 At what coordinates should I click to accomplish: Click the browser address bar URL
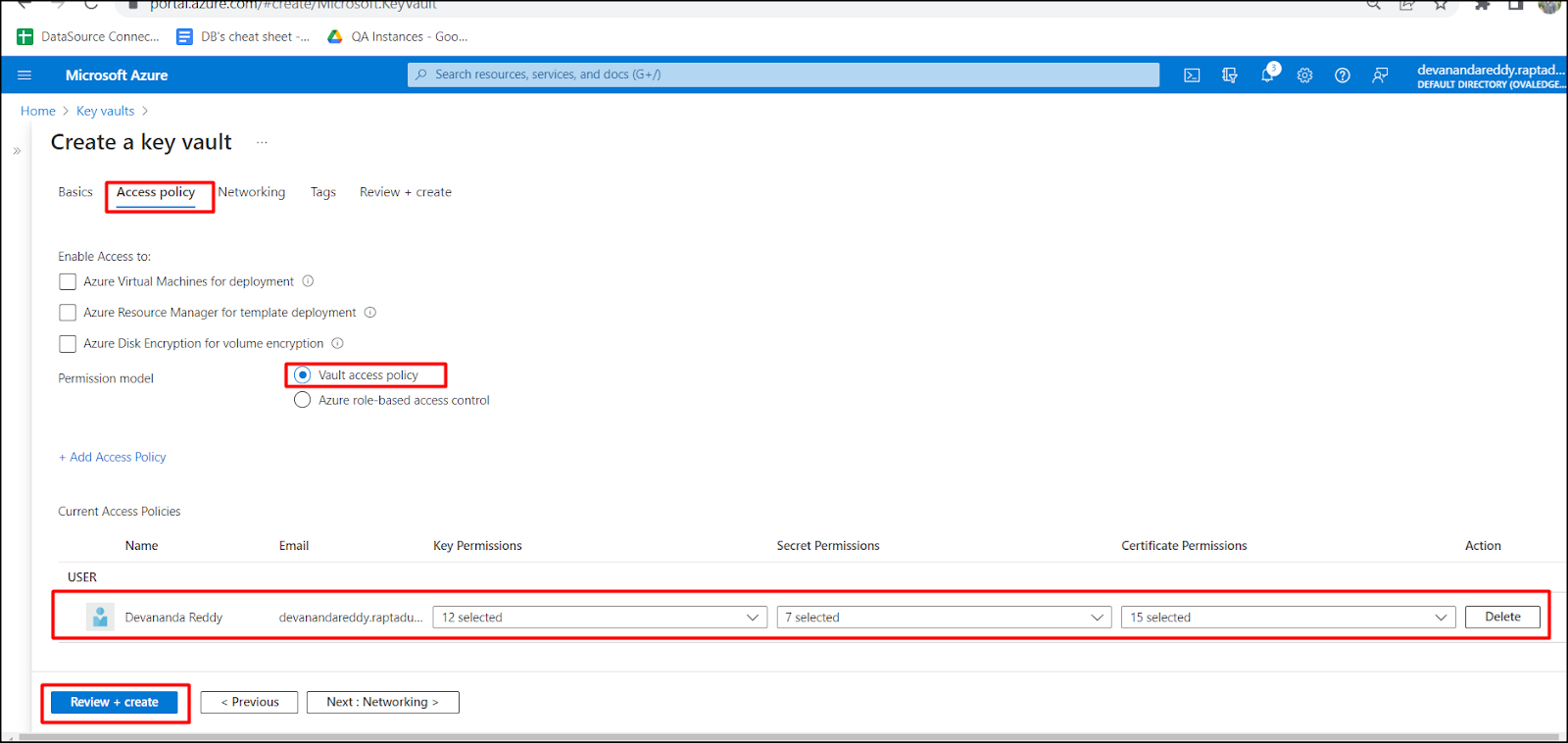[294, 5]
